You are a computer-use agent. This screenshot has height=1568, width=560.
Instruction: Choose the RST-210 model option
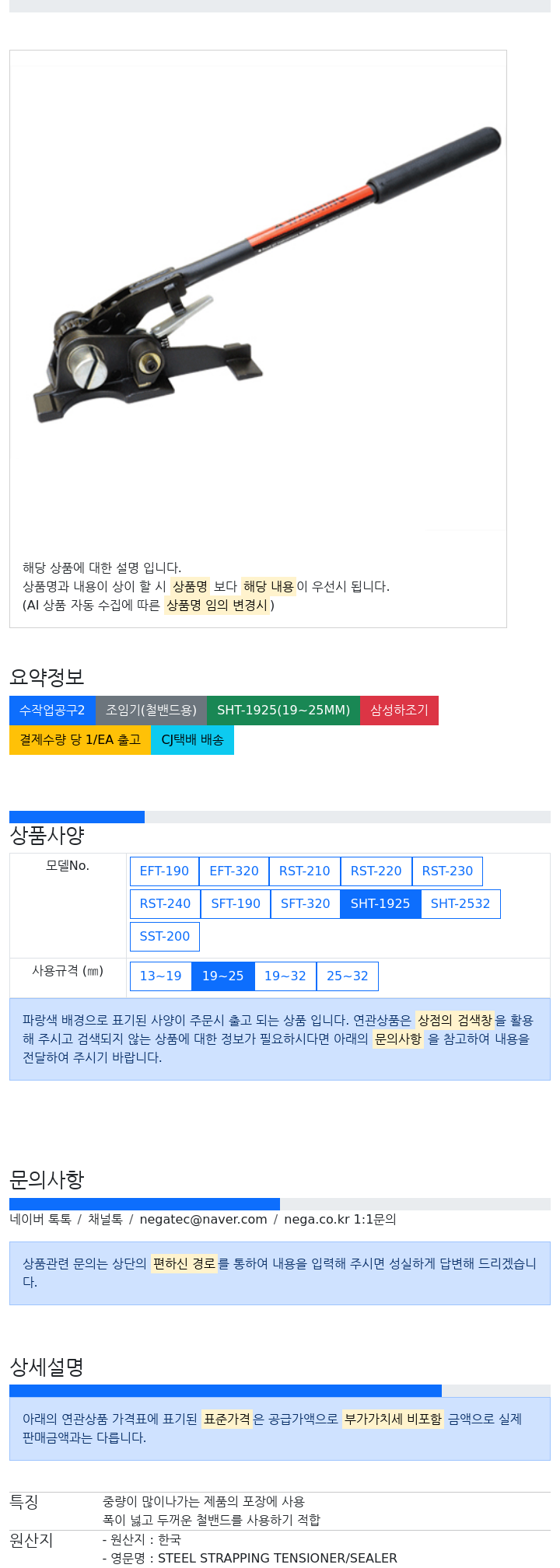click(305, 871)
